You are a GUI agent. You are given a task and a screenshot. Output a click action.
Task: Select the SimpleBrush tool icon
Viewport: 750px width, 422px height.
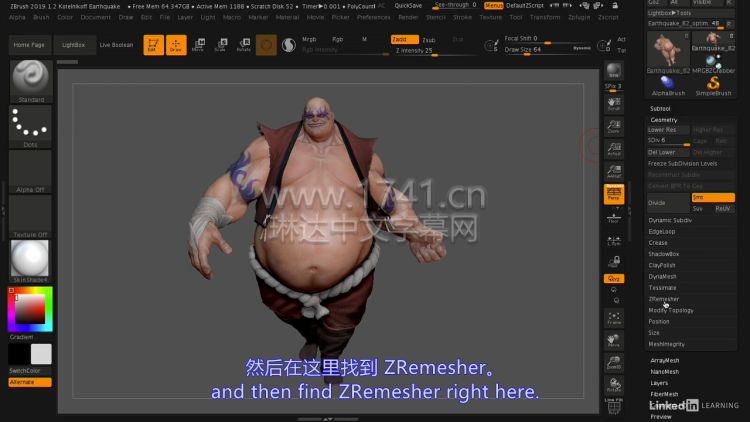click(713, 86)
